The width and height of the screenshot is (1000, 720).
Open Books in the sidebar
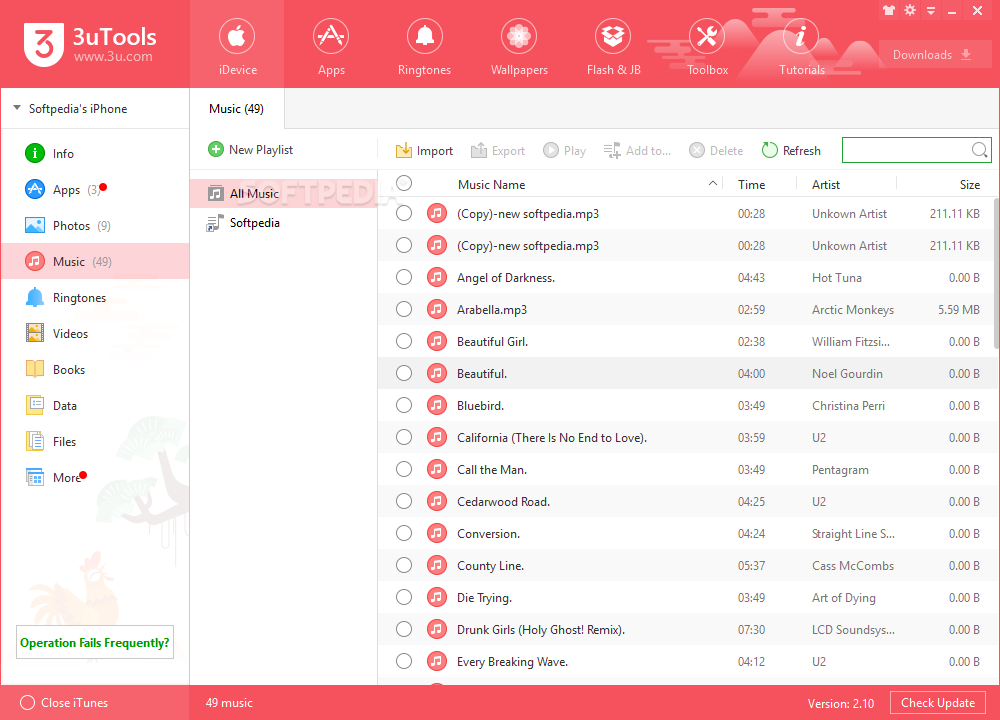[95, 370]
